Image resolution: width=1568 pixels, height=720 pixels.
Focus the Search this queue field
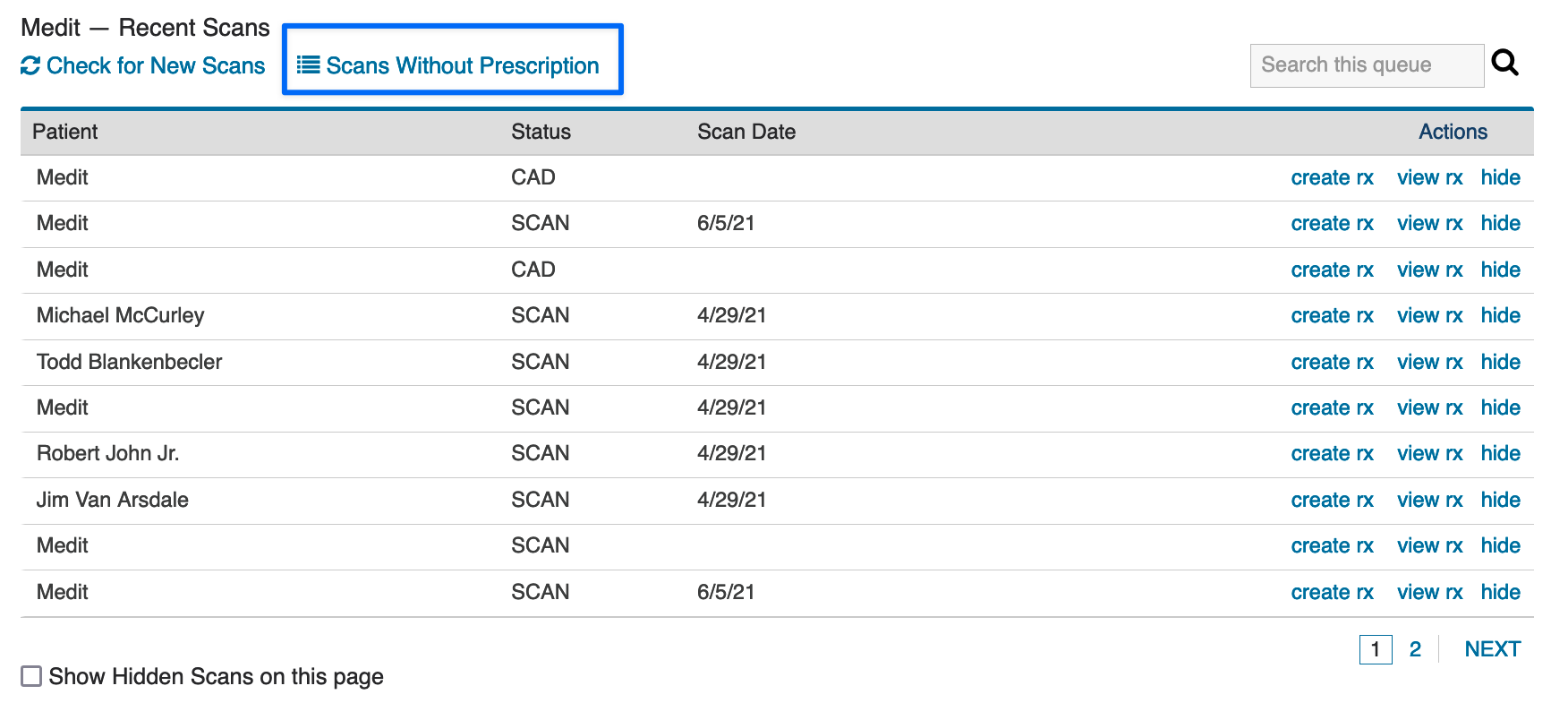pyautogui.click(x=1367, y=65)
